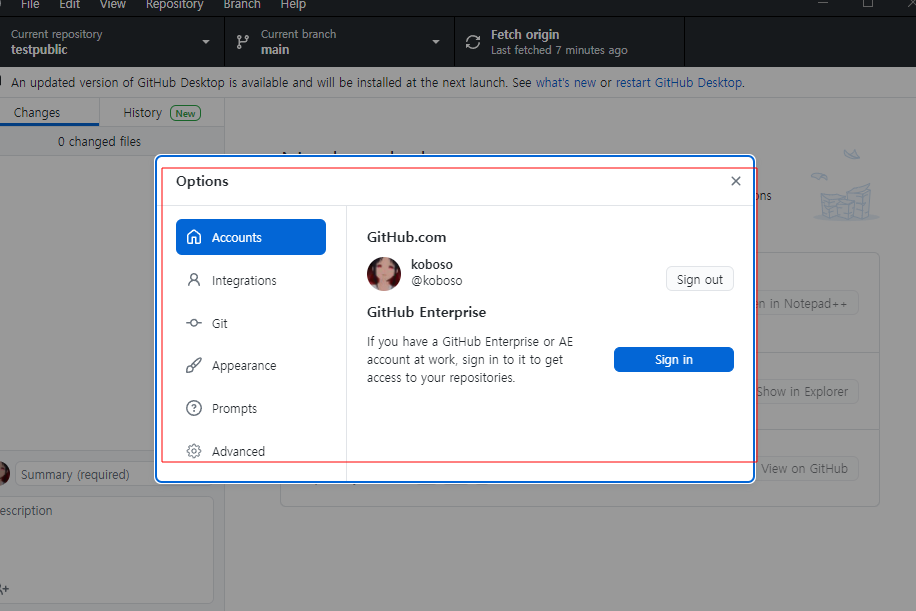The height and width of the screenshot is (611, 916).
Task: Click the Advanced gear icon
Action: point(194,451)
